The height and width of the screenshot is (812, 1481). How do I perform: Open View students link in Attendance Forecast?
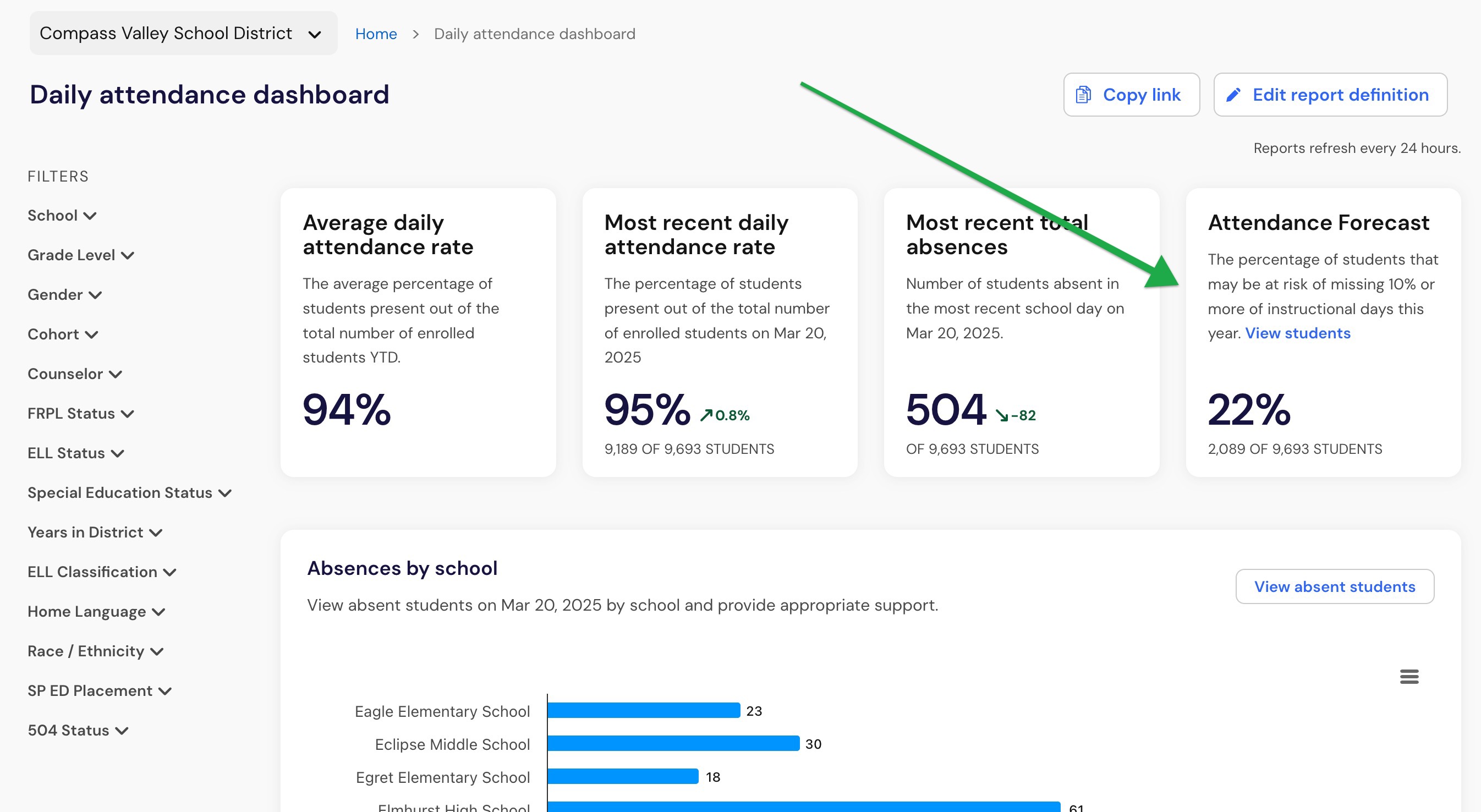coord(1298,333)
